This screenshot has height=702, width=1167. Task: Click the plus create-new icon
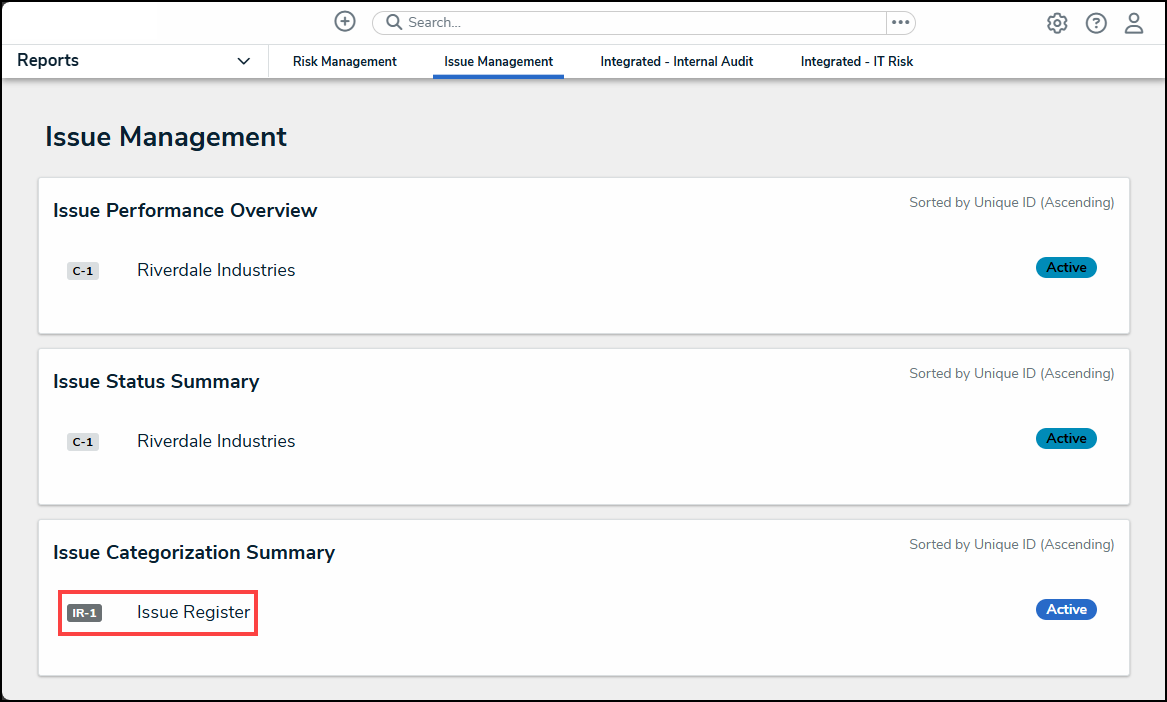pos(345,21)
